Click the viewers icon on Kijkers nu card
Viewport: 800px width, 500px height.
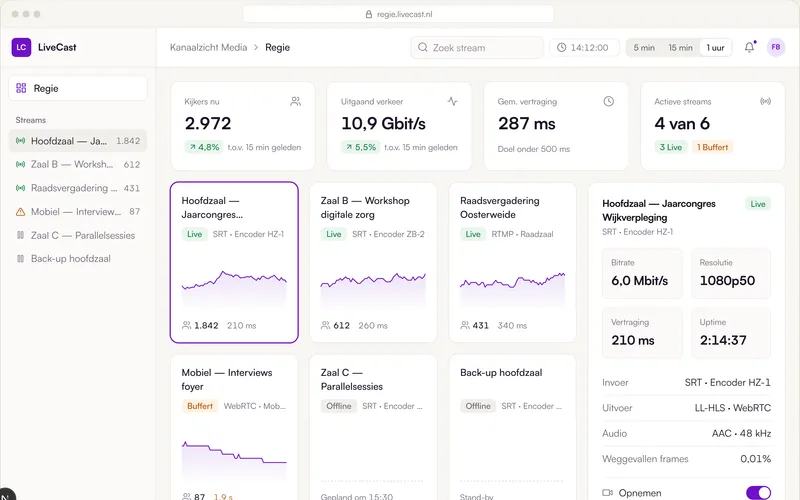click(x=295, y=102)
